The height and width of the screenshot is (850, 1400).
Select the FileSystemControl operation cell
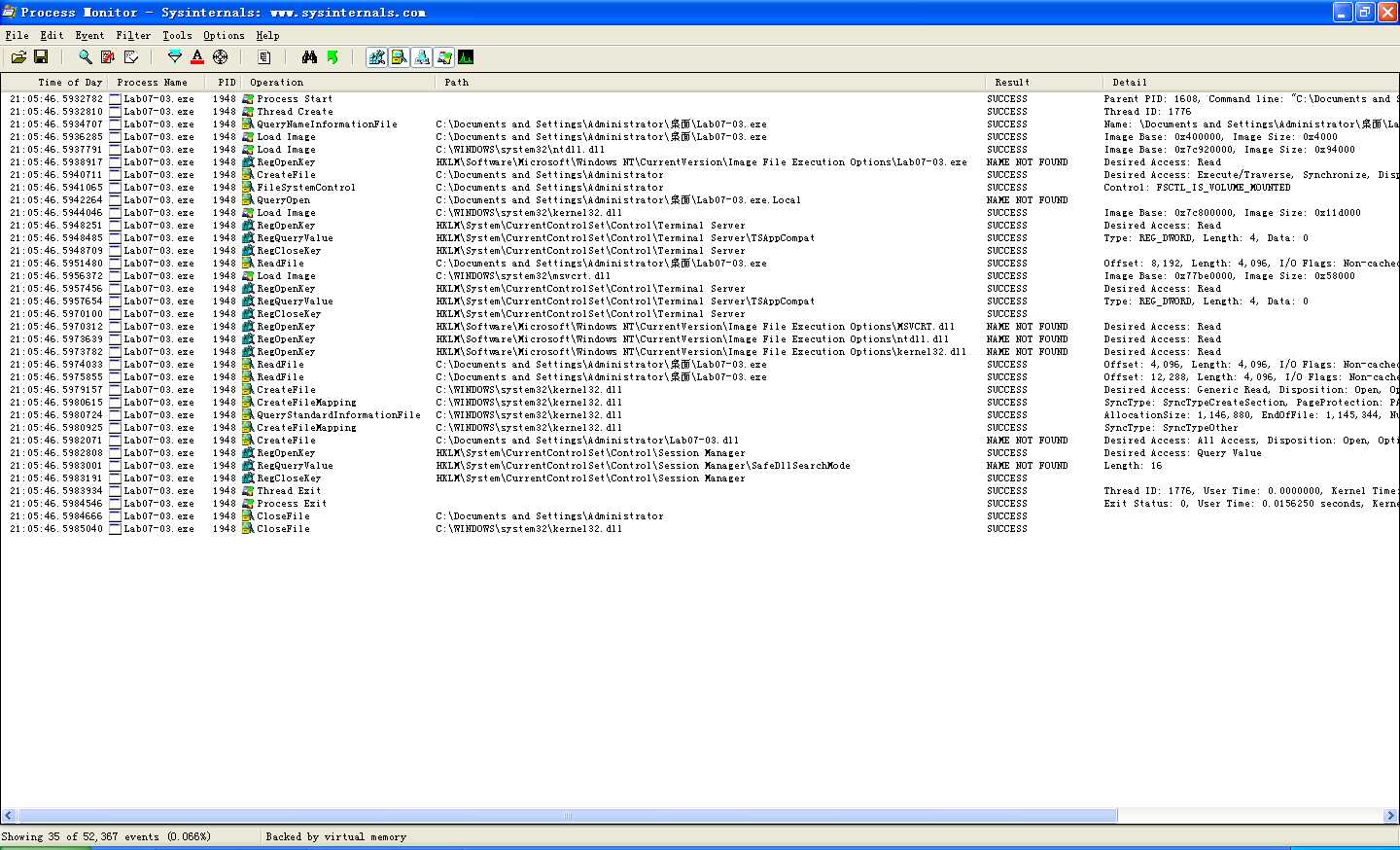click(306, 188)
